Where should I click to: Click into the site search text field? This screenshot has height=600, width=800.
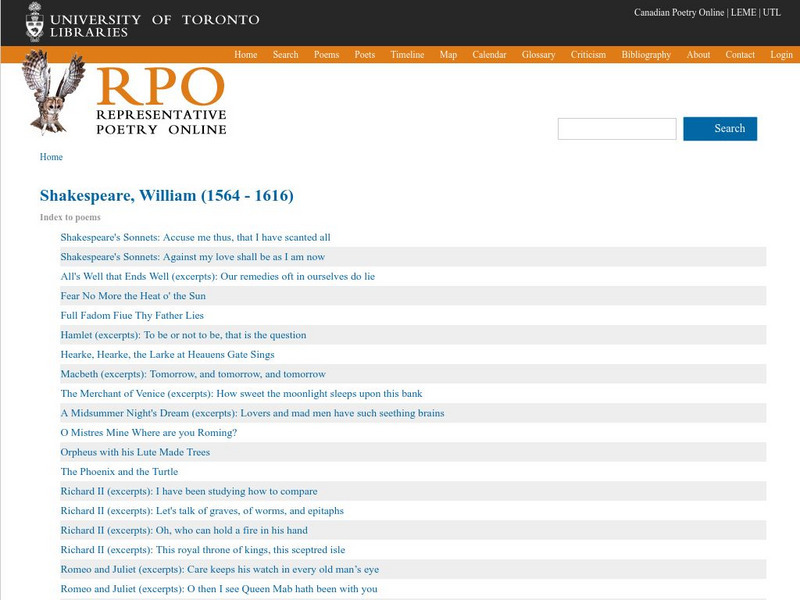coord(617,129)
